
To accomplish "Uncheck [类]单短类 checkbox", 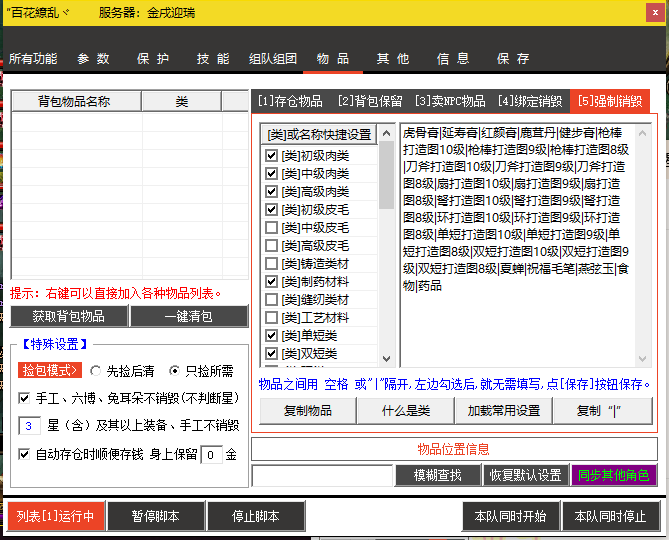I will click(271, 336).
